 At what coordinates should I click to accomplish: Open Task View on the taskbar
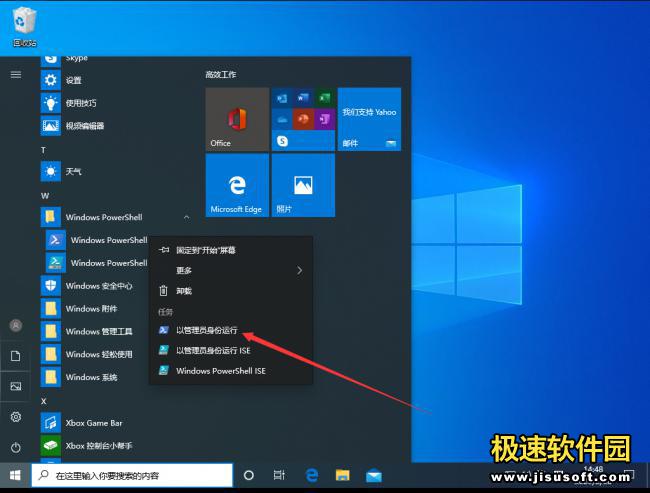point(279,475)
